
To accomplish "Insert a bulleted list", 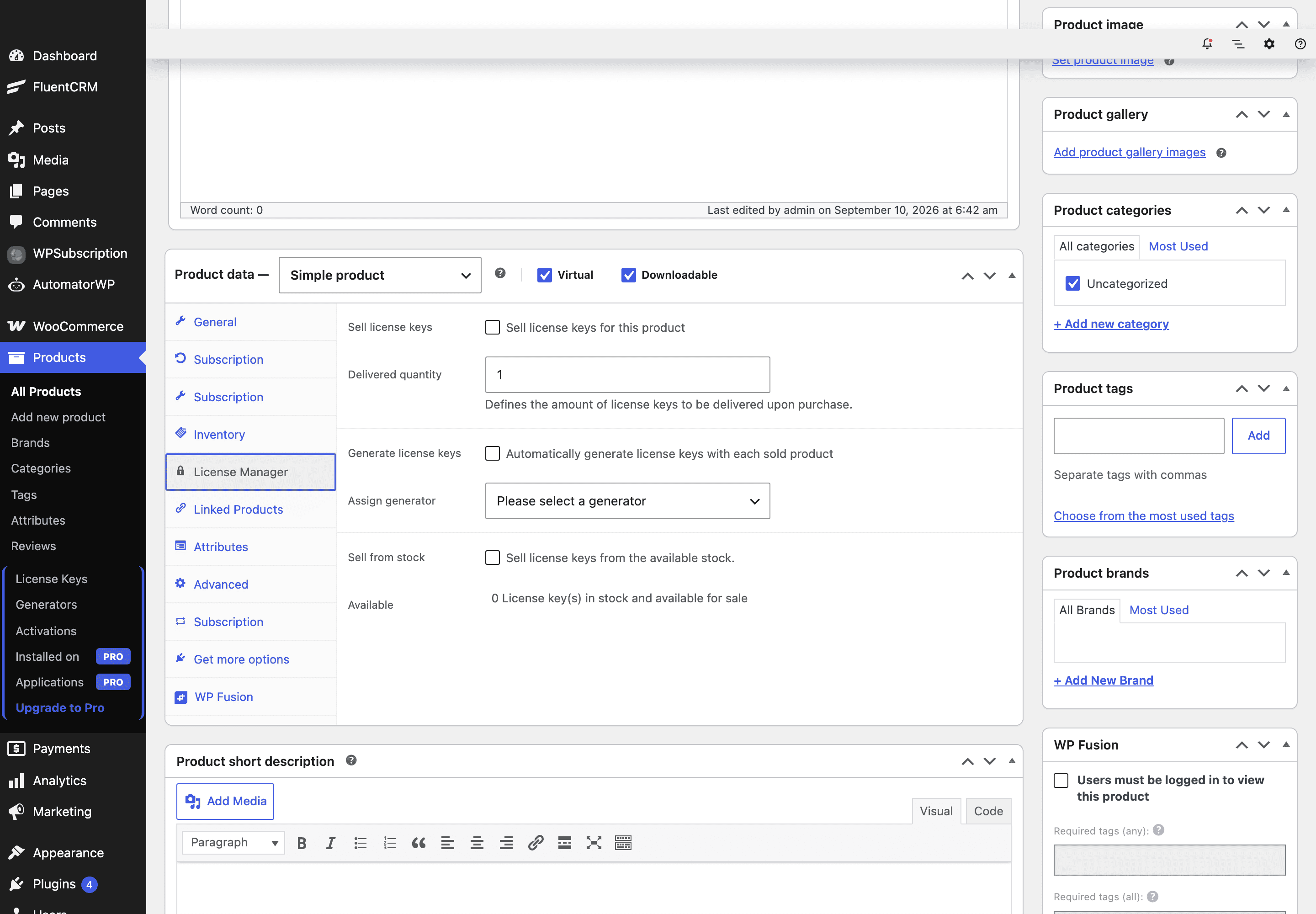I will pos(360,842).
